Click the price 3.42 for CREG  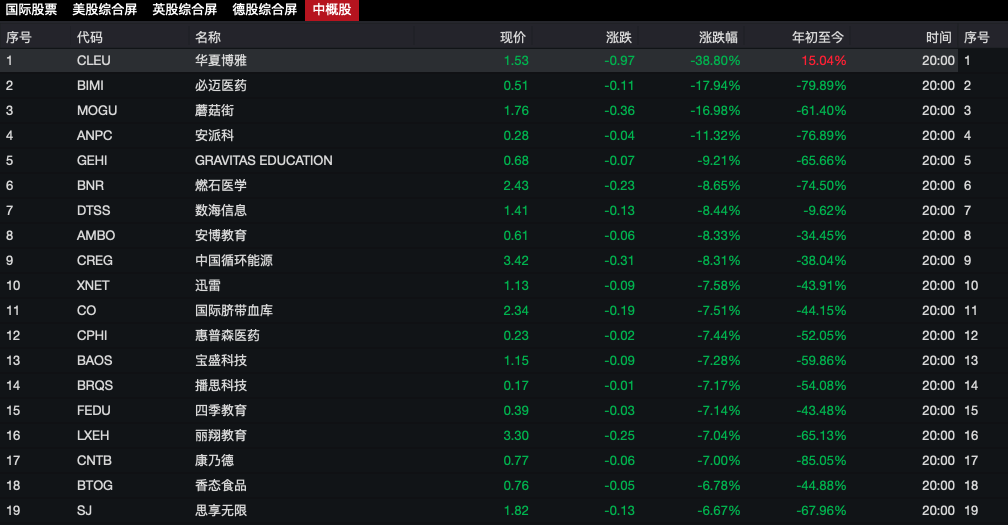pos(516,261)
